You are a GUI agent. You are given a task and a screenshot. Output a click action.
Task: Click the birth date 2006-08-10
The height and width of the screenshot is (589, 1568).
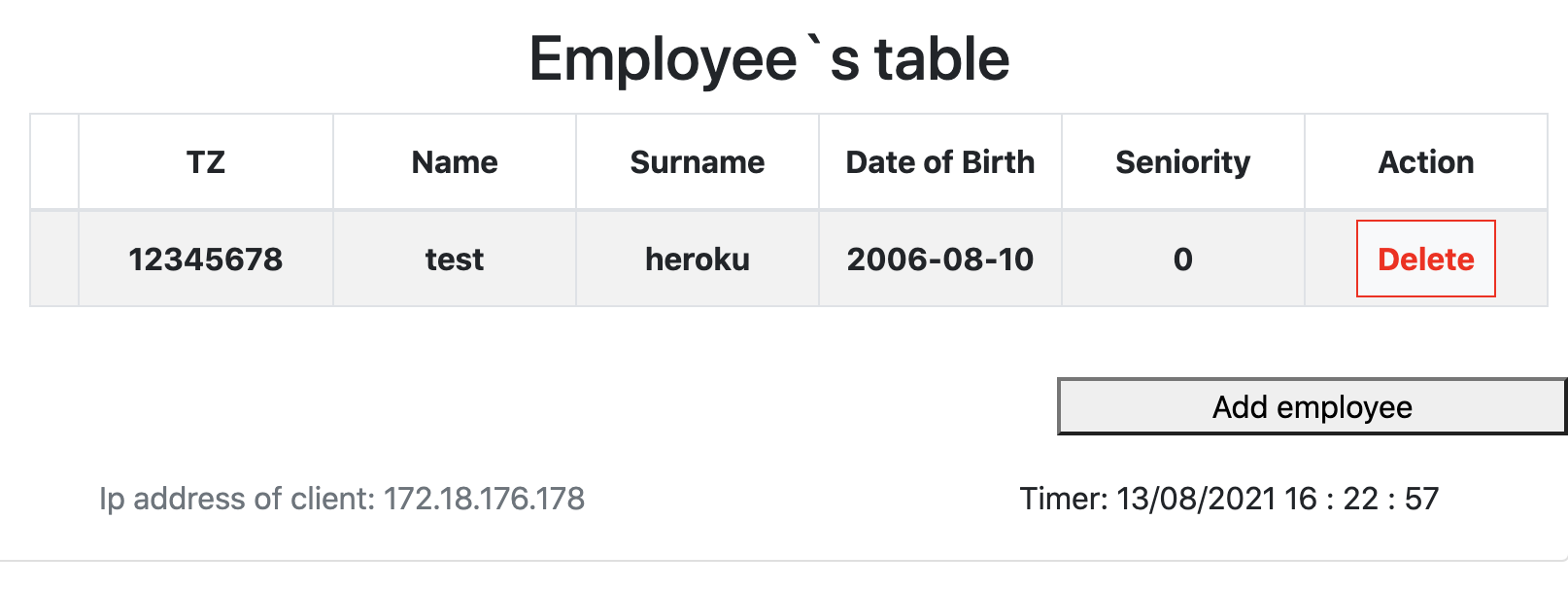[x=939, y=259]
